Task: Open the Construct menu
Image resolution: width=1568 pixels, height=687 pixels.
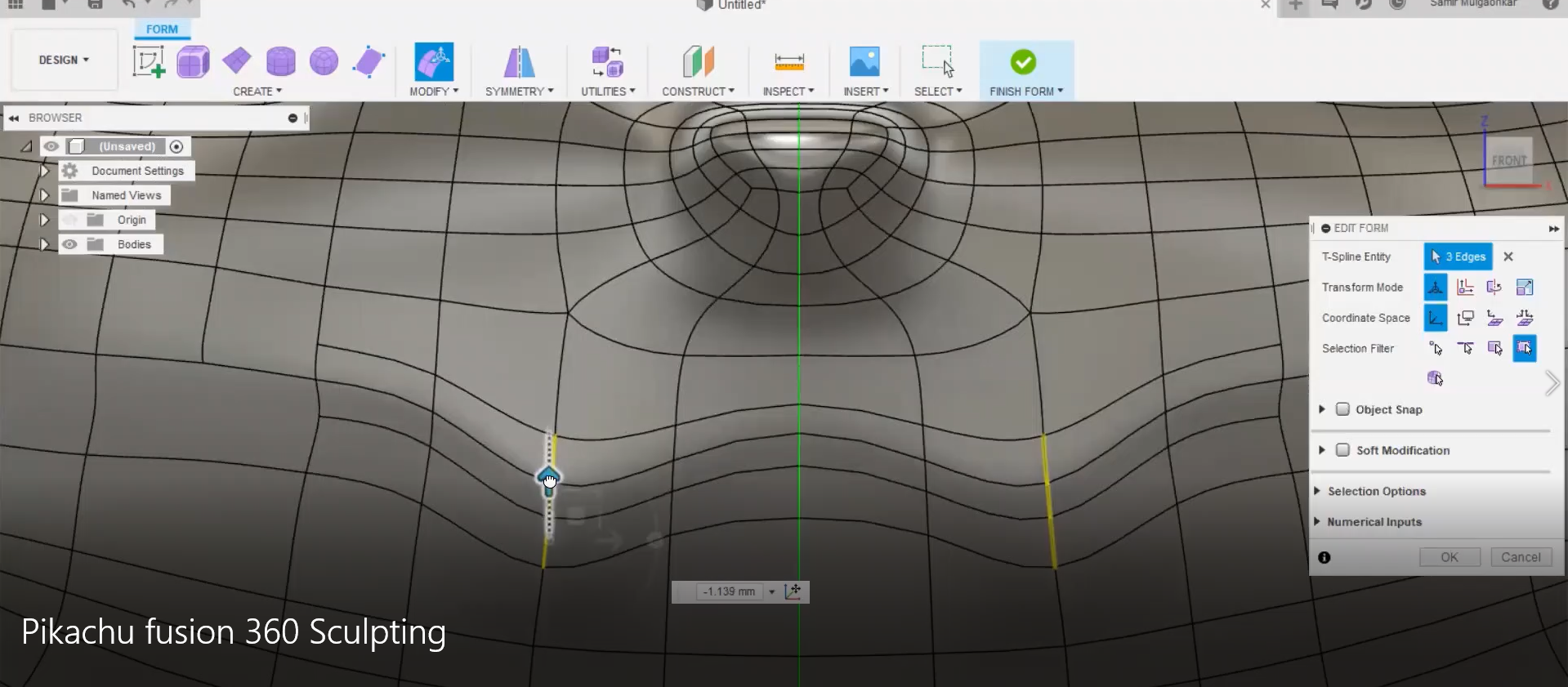Action: click(x=698, y=91)
